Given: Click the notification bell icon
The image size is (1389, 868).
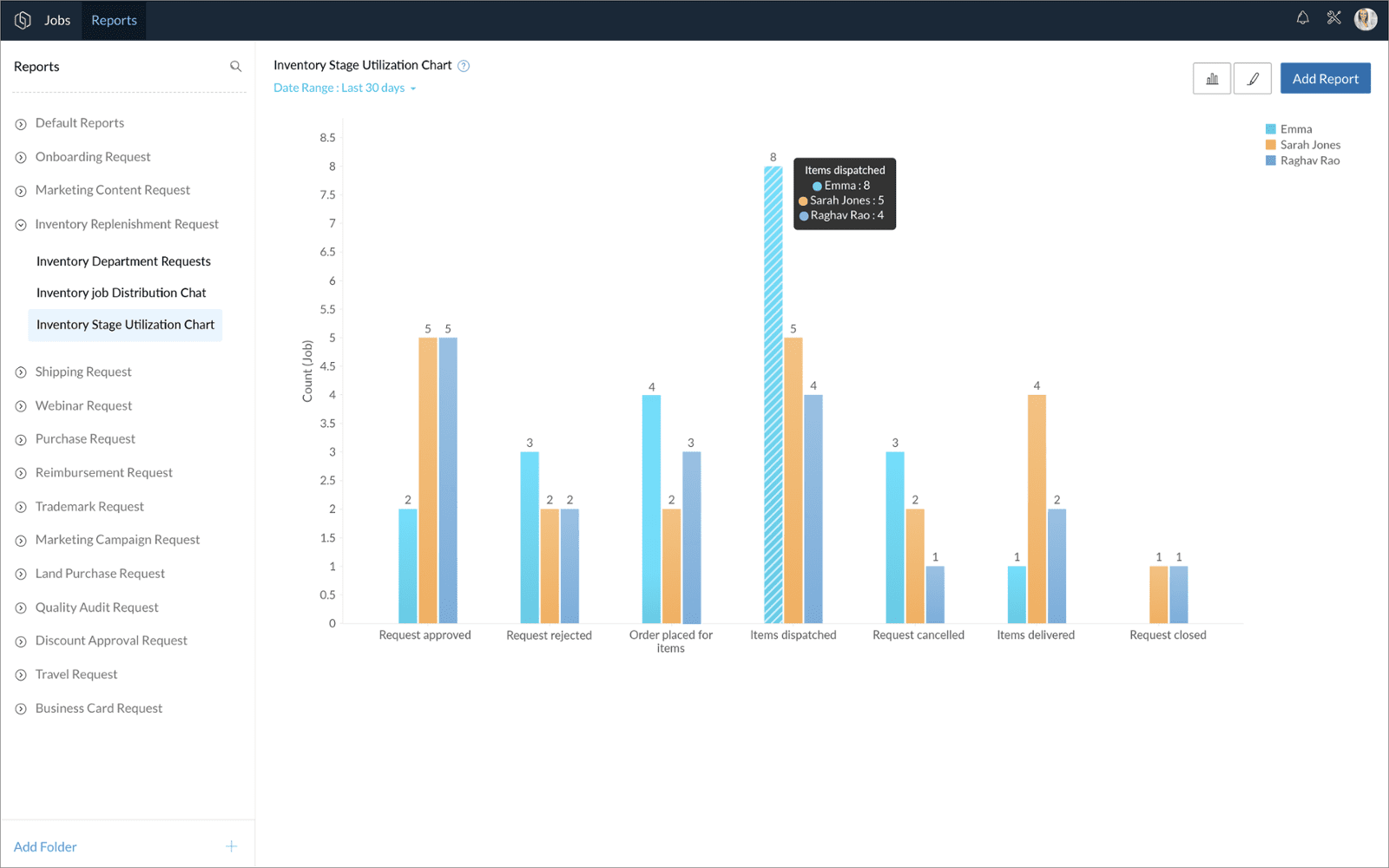Looking at the screenshot, I should point(1302,18).
